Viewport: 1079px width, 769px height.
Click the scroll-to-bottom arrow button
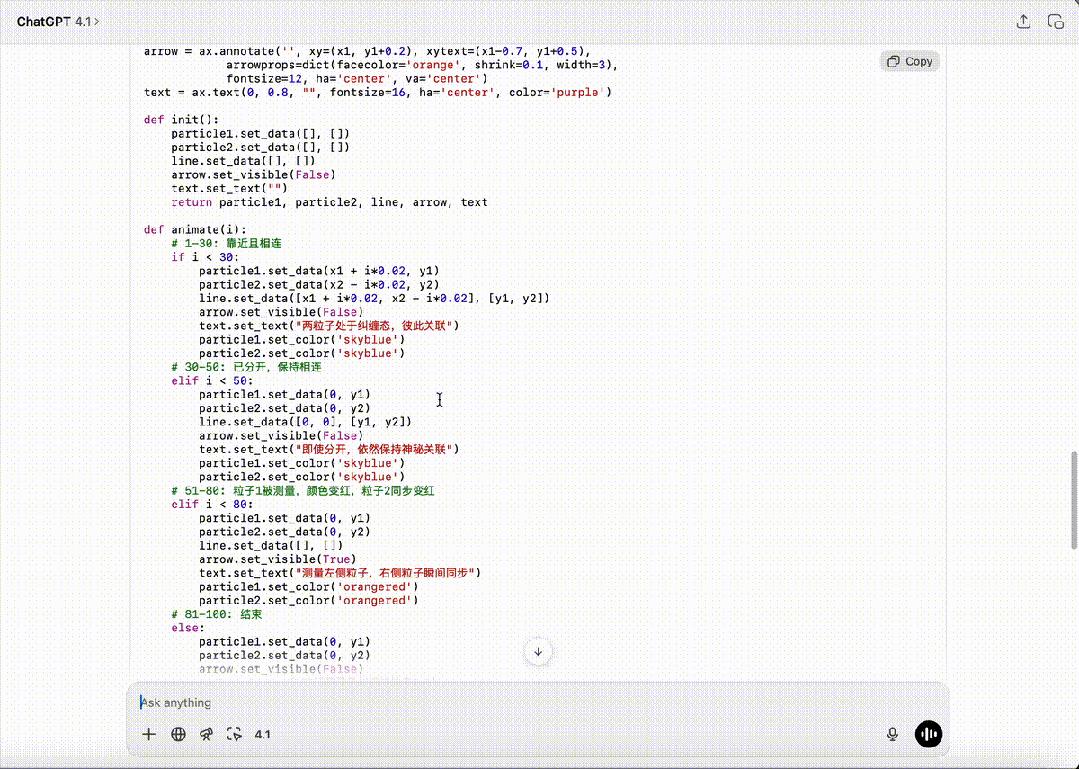tap(538, 652)
